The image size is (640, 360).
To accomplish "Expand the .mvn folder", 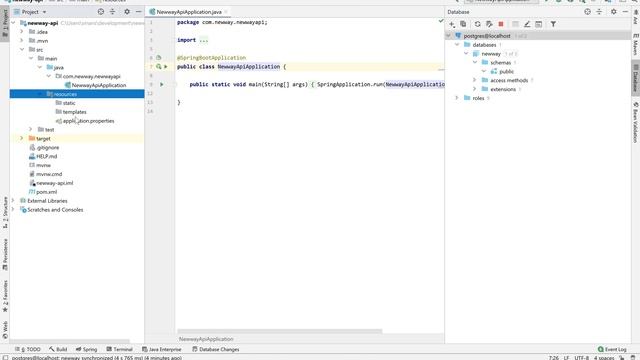I will point(22,40).
